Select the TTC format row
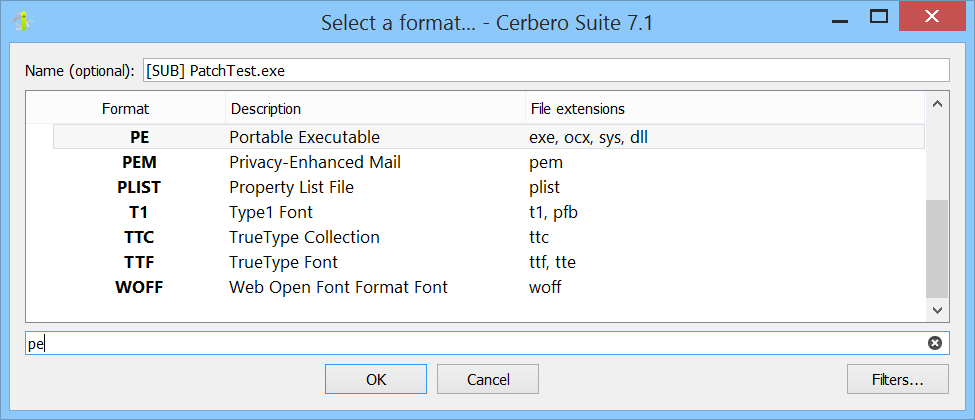This screenshot has width=975, height=420. (x=489, y=237)
